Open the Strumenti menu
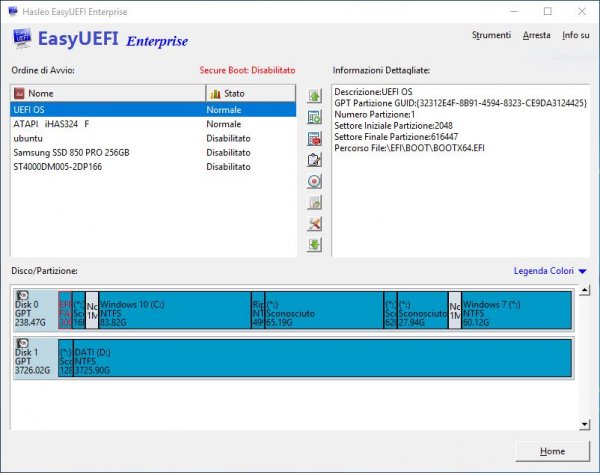The image size is (600, 473). point(491,35)
